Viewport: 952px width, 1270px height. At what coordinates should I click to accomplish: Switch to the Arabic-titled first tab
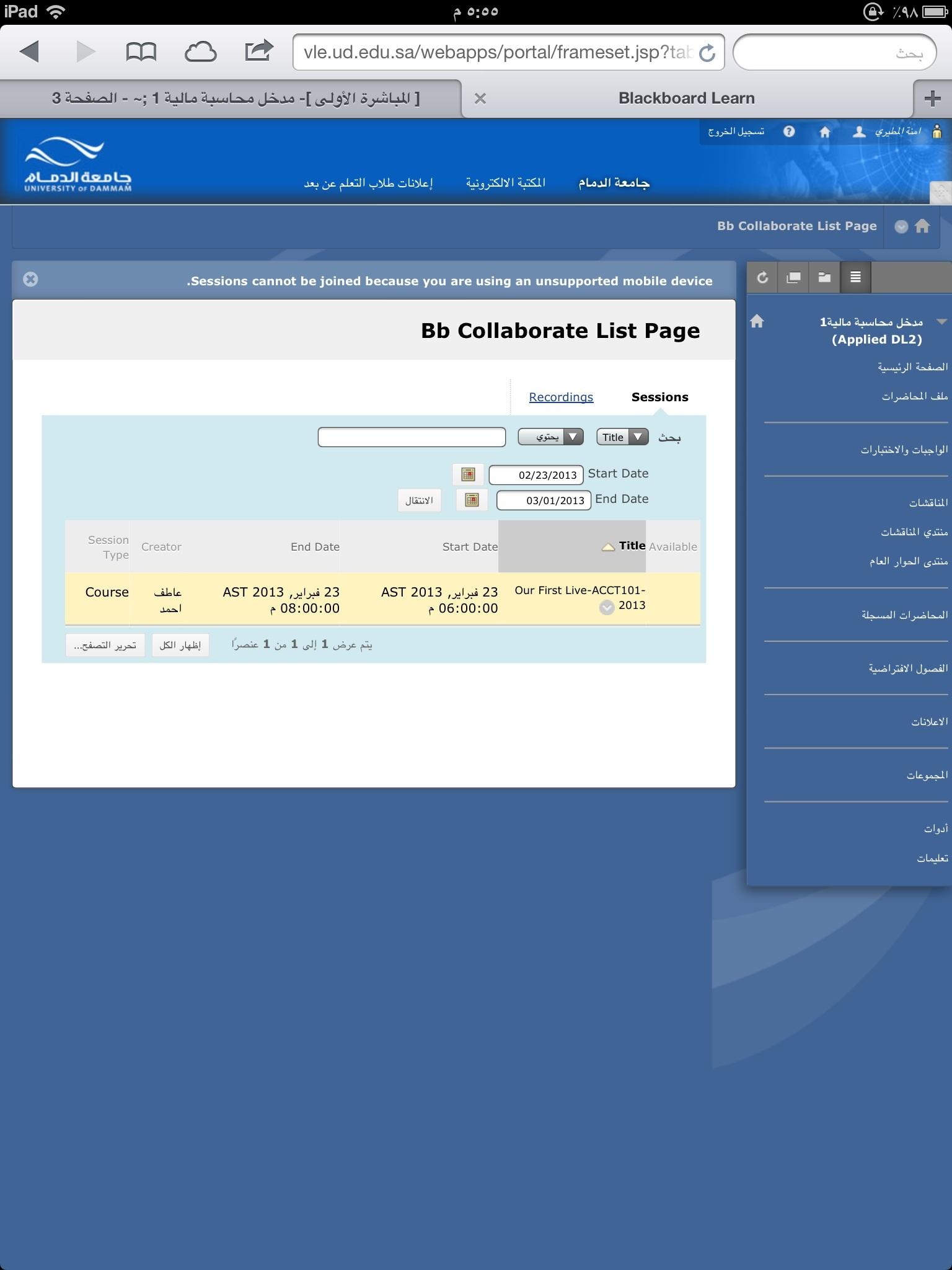236,99
